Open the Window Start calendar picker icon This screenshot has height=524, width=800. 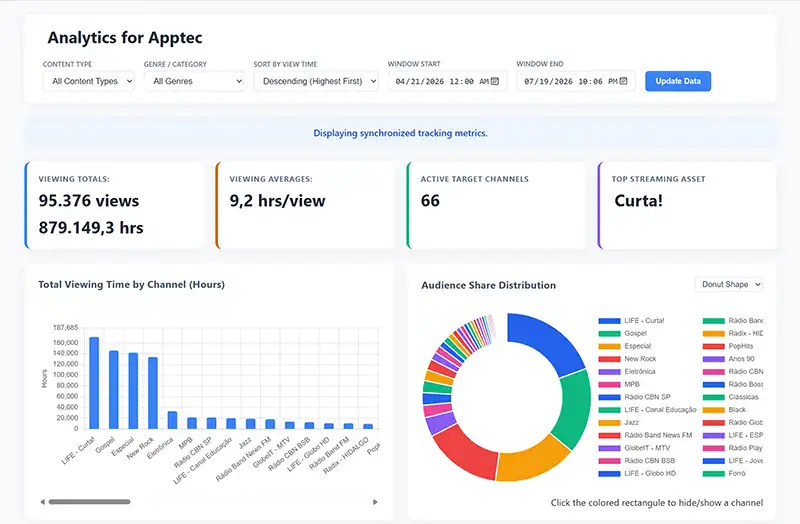(495, 81)
